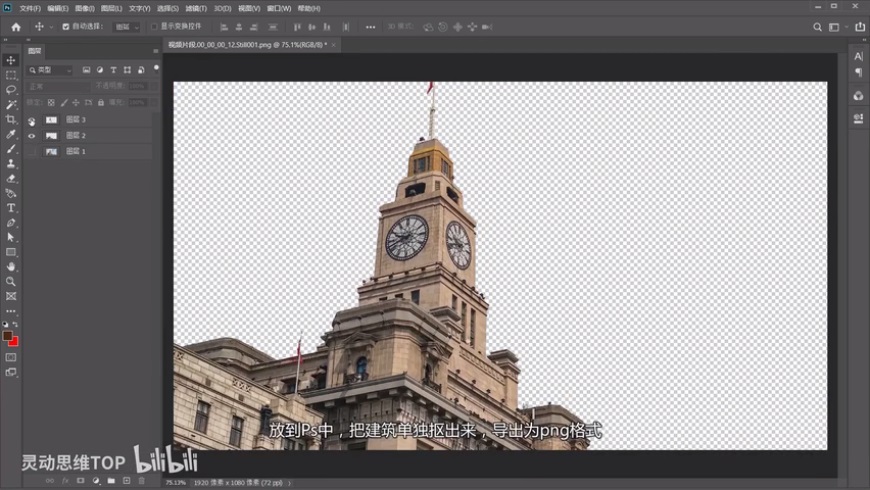Select the Hand tool
The image size is (870, 490).
click(11, 266)
